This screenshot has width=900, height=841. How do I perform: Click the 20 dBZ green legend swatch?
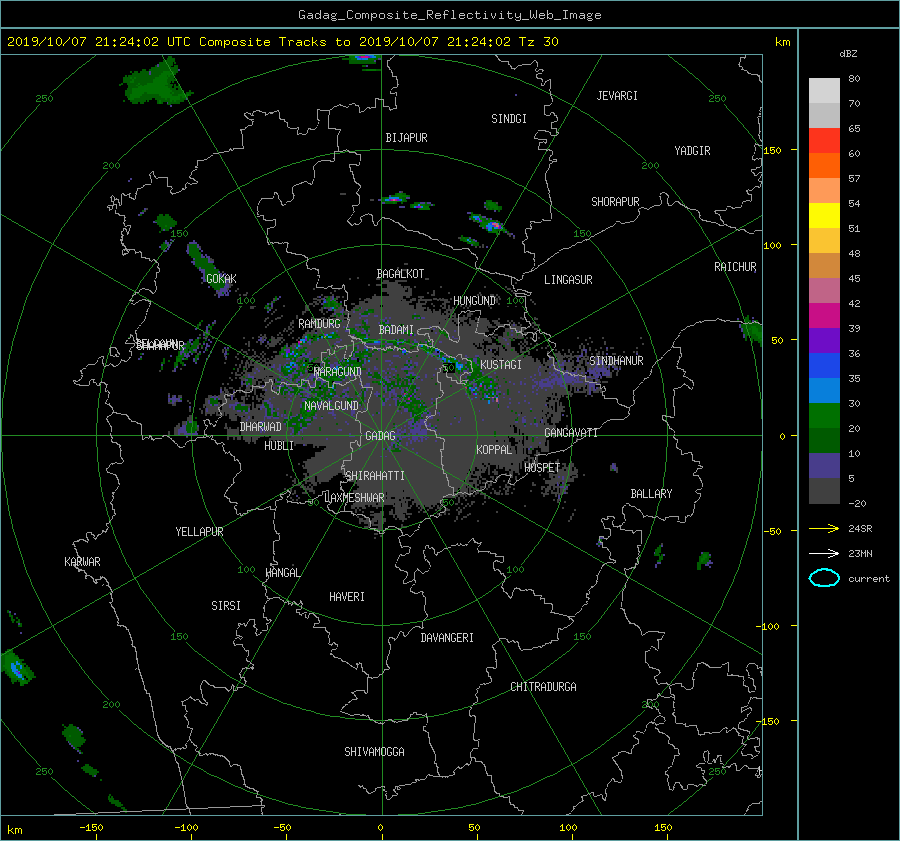coord(824,416)
